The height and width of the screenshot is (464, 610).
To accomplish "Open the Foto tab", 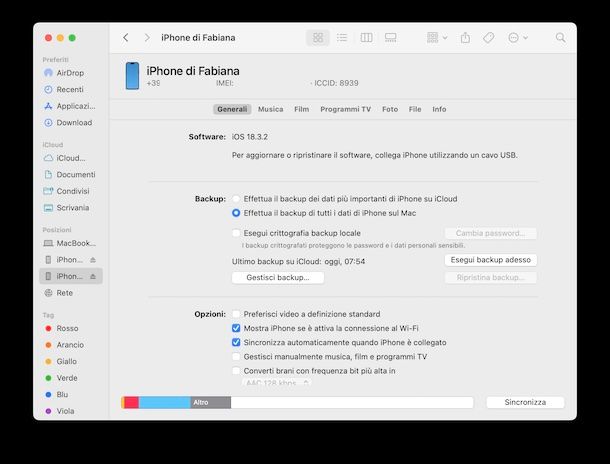I will [x=389, y=109].
